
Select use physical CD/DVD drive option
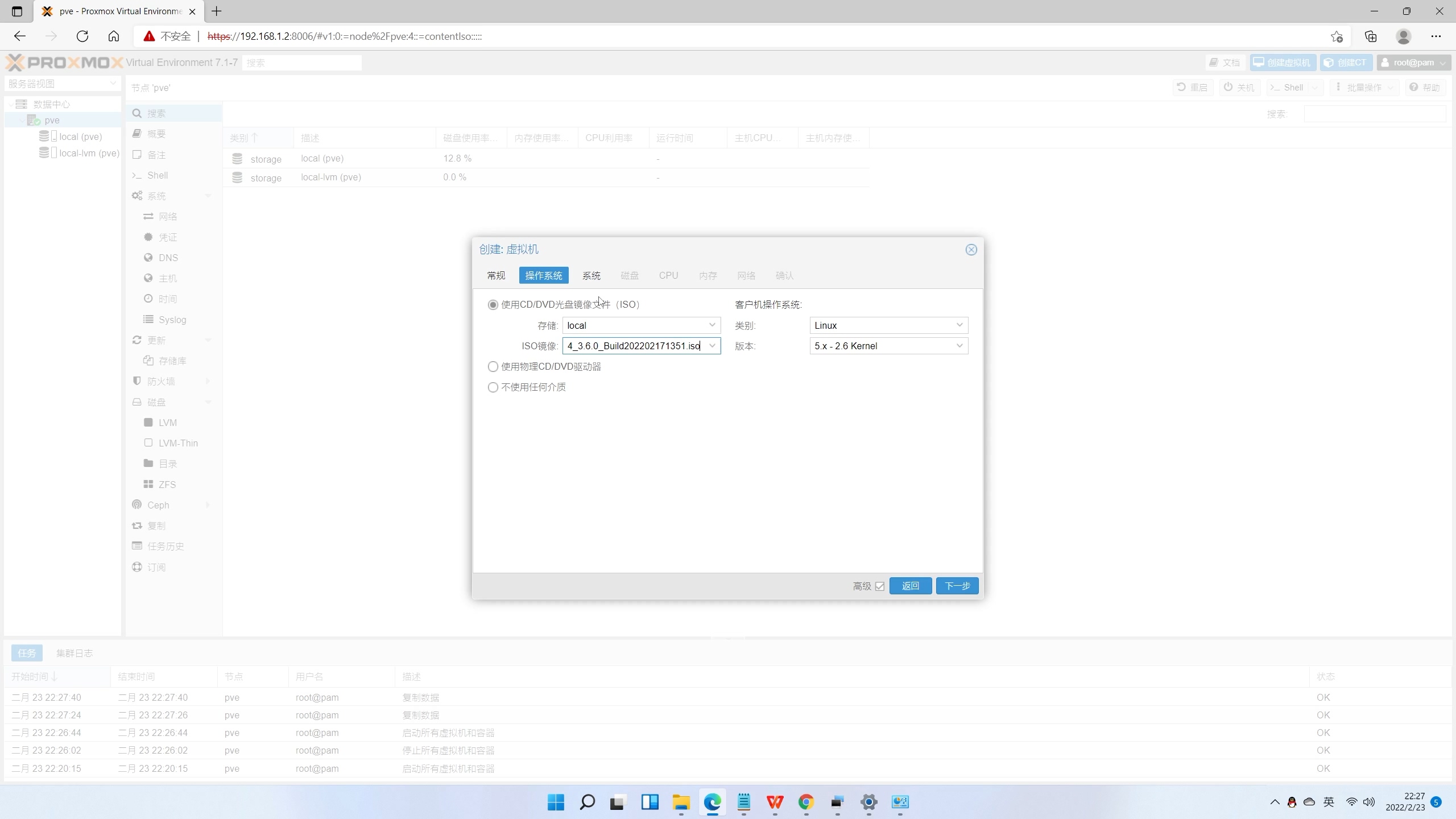pos(493,367)
